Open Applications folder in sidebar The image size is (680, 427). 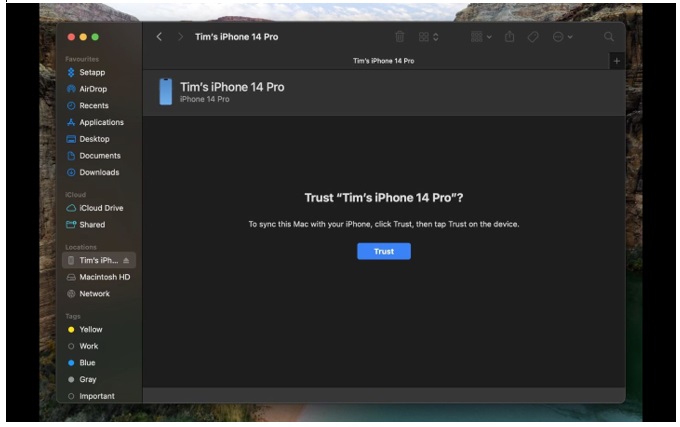pos(101,122)
